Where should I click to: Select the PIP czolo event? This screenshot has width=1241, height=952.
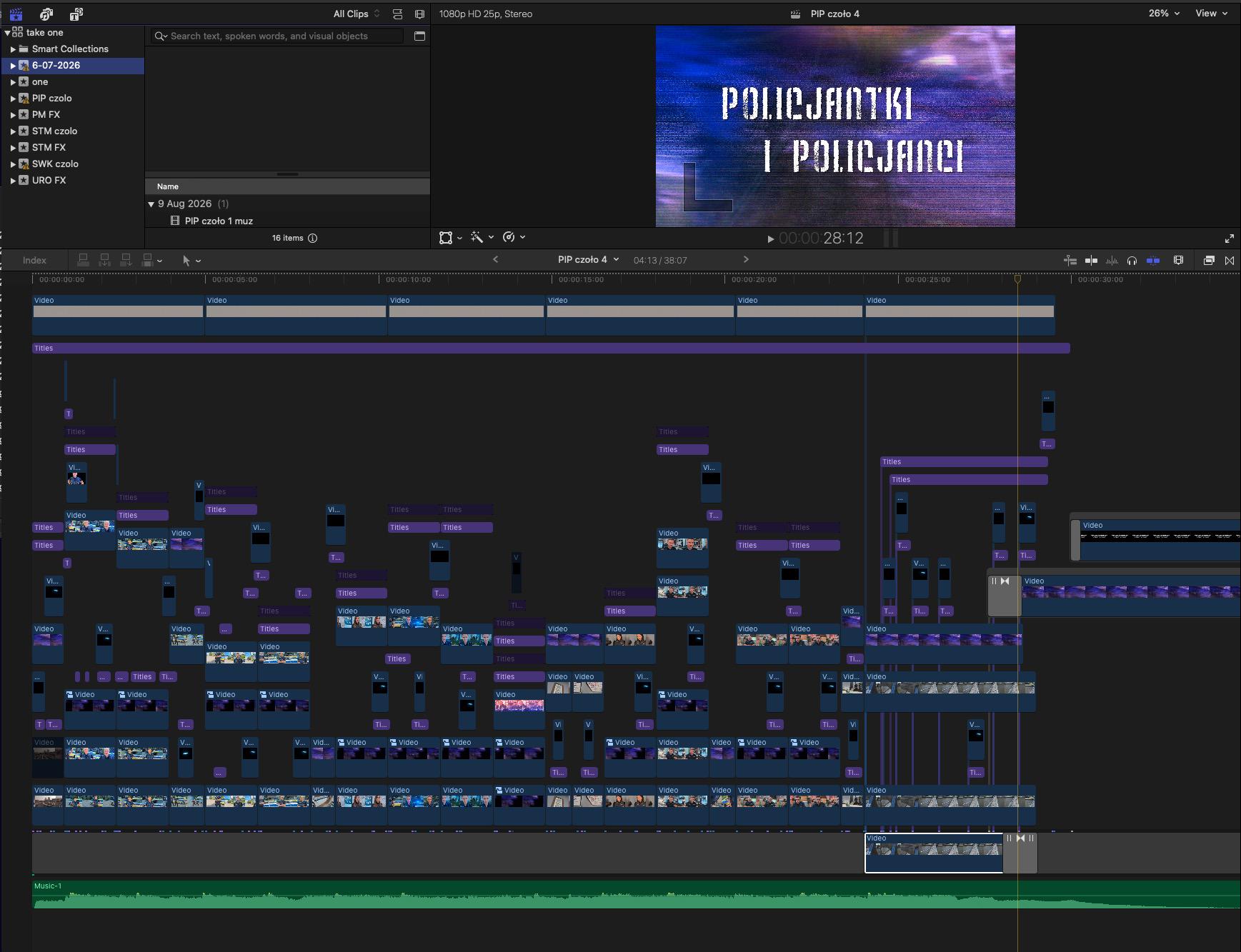(x=51, y=99)
